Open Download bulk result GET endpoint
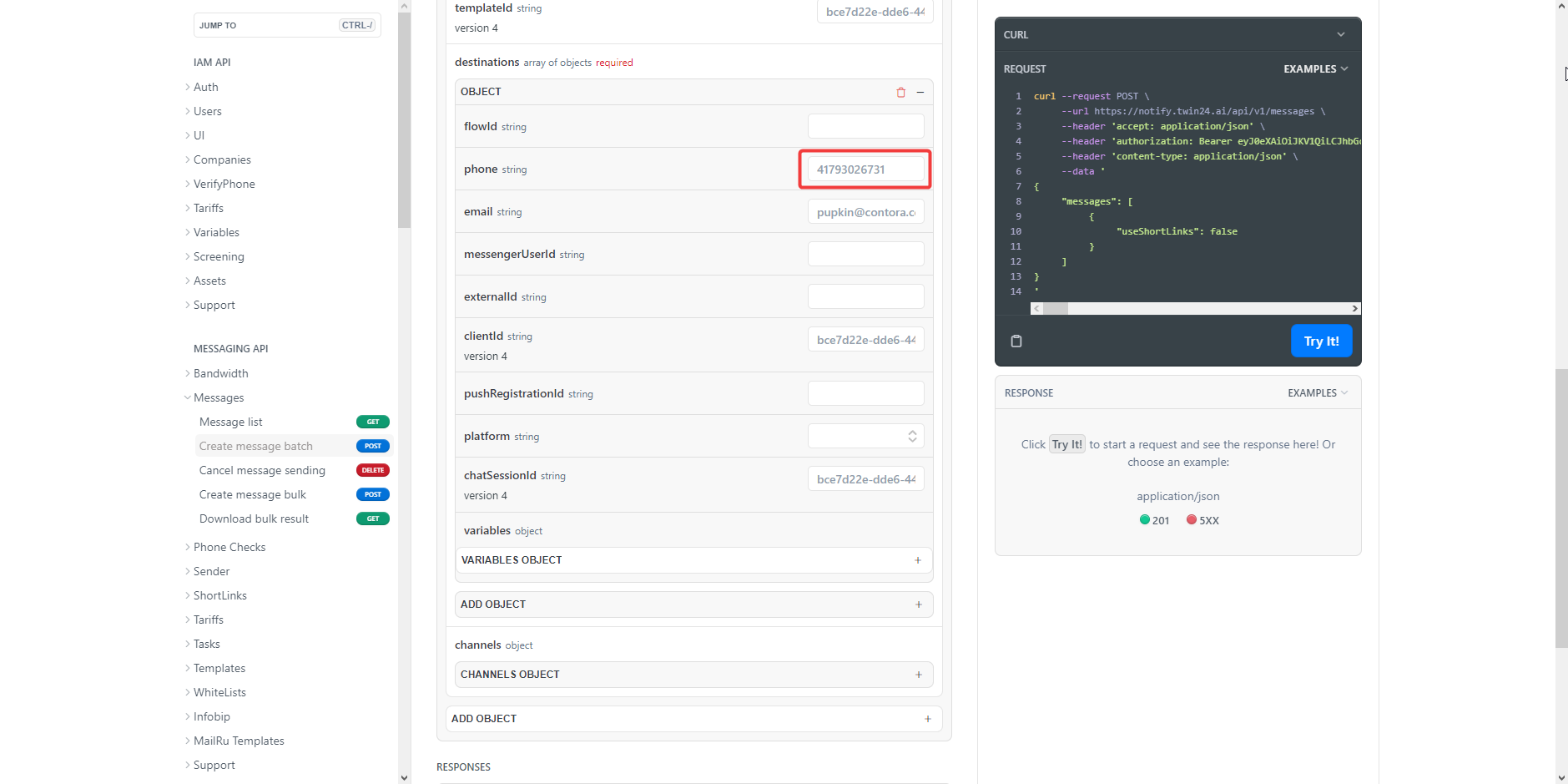Viewport: 1568px width, 784px height. [x=293, y=518]
